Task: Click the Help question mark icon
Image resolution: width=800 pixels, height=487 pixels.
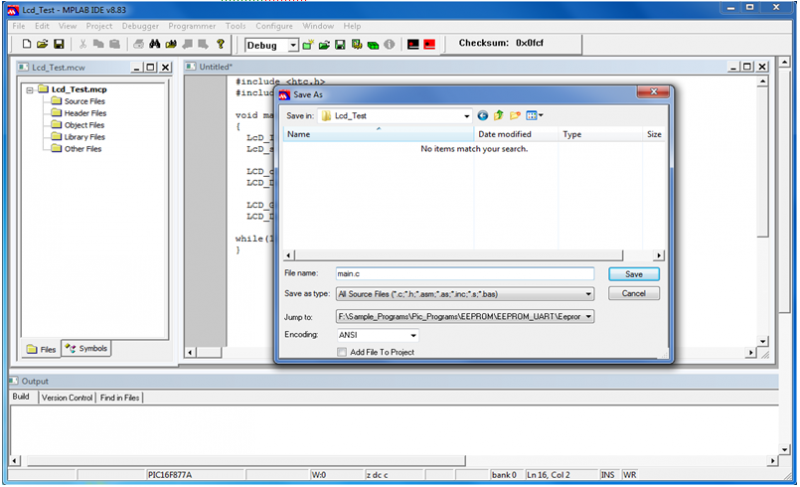Action: [220, 44]
